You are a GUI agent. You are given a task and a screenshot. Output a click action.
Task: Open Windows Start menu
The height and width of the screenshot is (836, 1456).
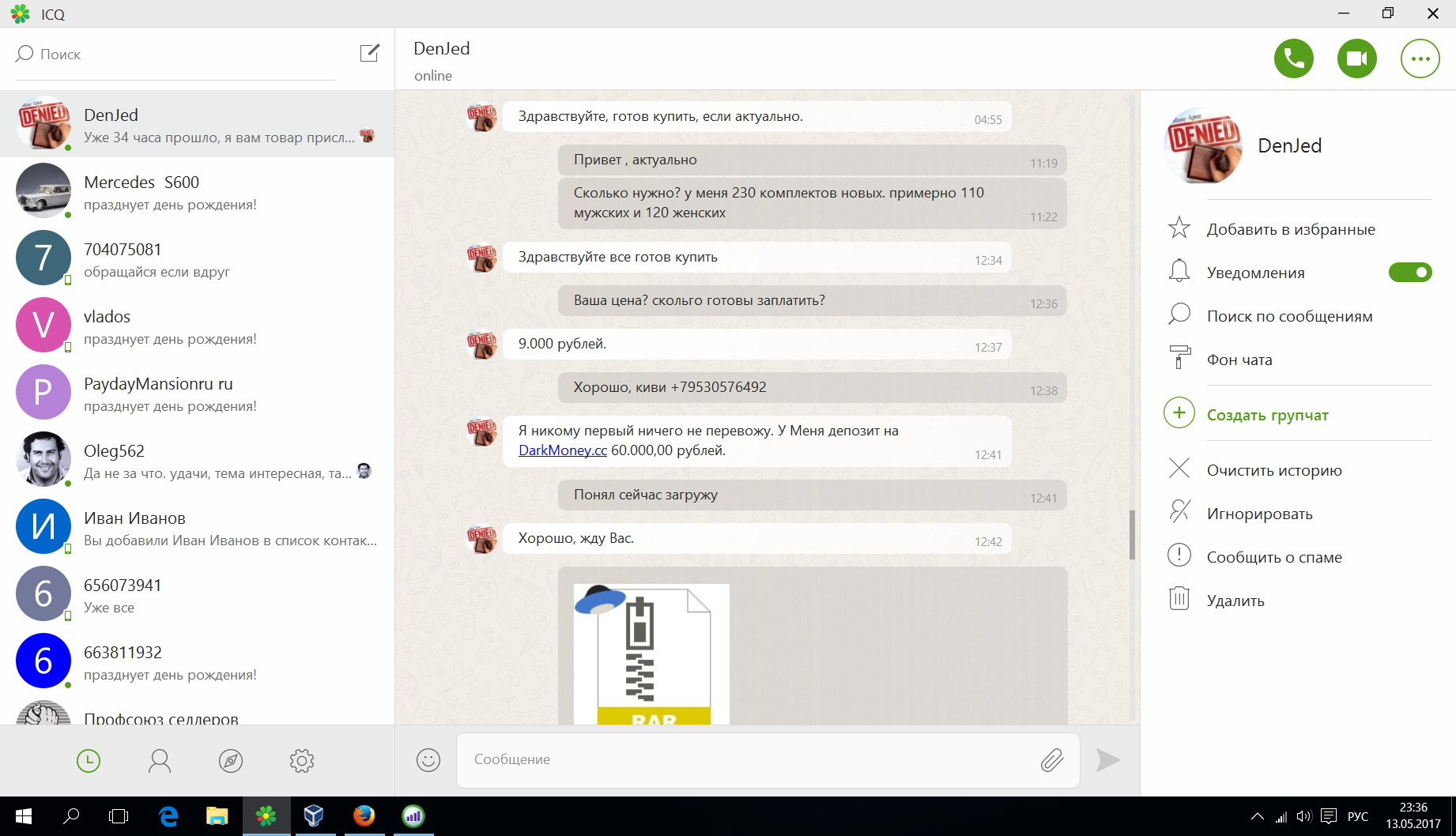[24, 816]
